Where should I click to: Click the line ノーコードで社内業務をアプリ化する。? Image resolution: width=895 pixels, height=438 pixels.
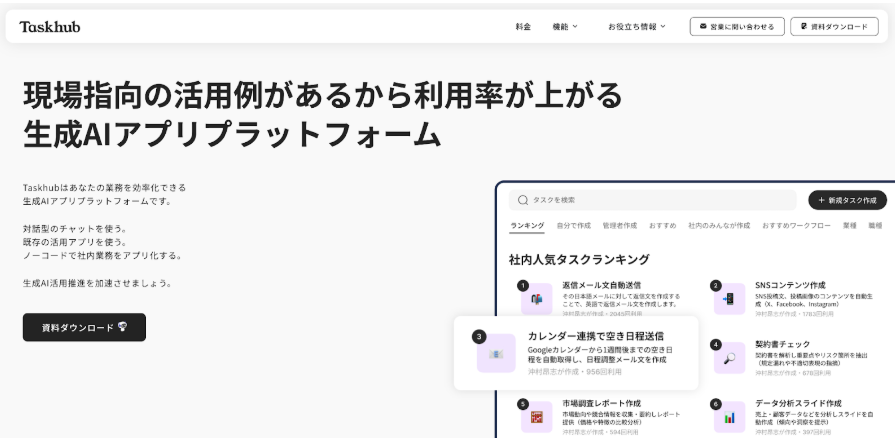(103, 256)
